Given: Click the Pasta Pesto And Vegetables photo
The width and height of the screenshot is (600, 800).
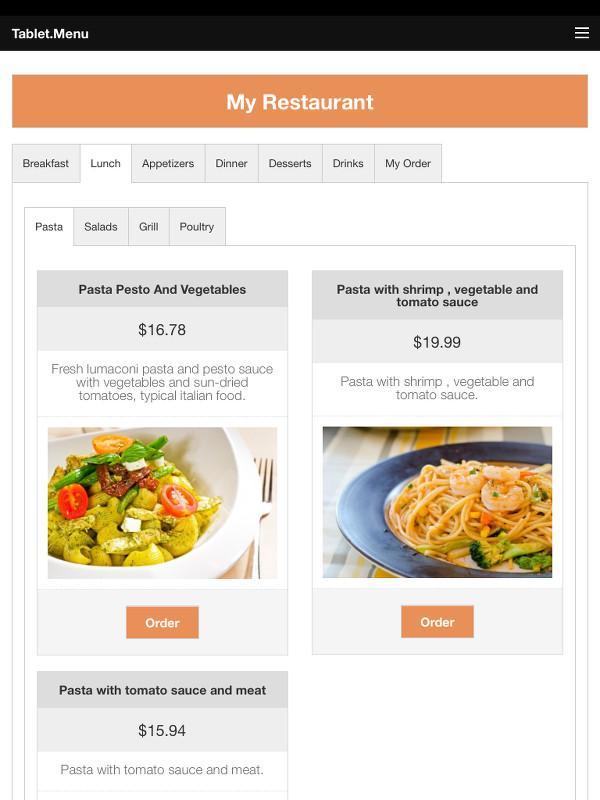Looking at the screenshot, I should (162, 502).
